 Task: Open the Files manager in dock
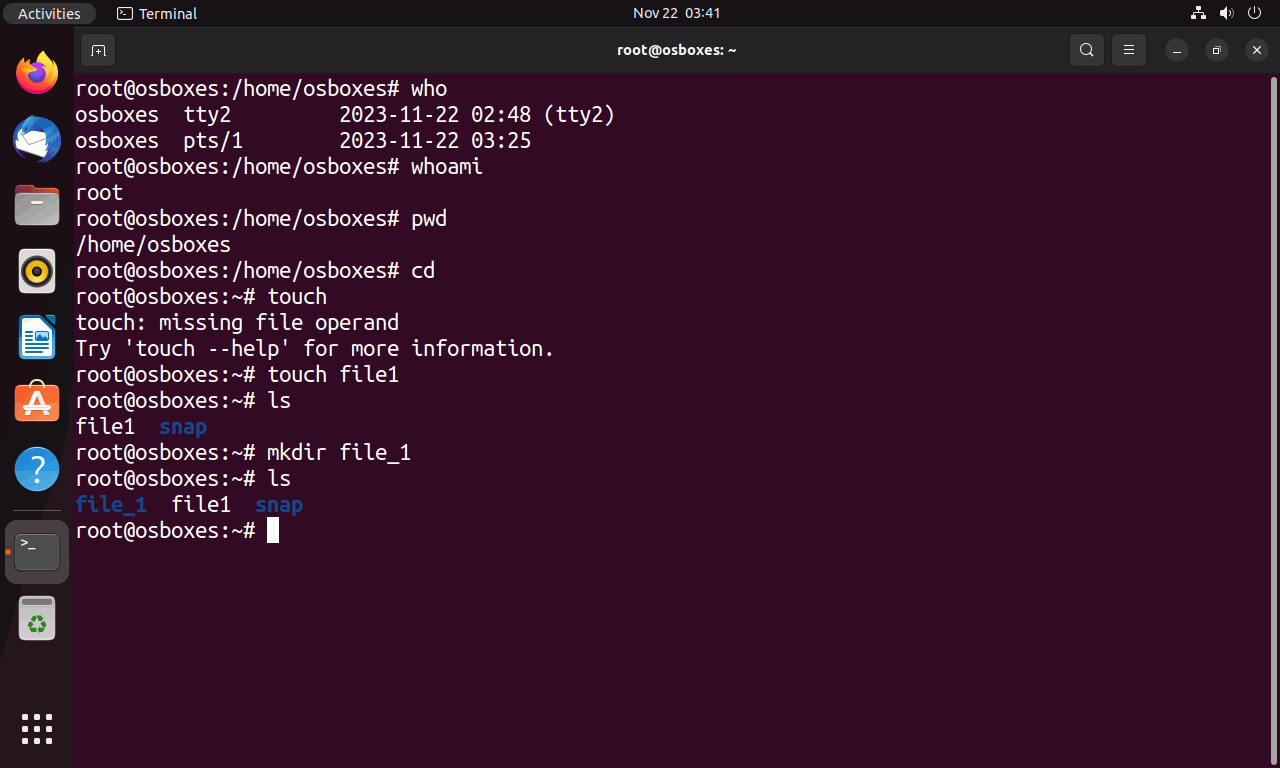coord(37,205)
